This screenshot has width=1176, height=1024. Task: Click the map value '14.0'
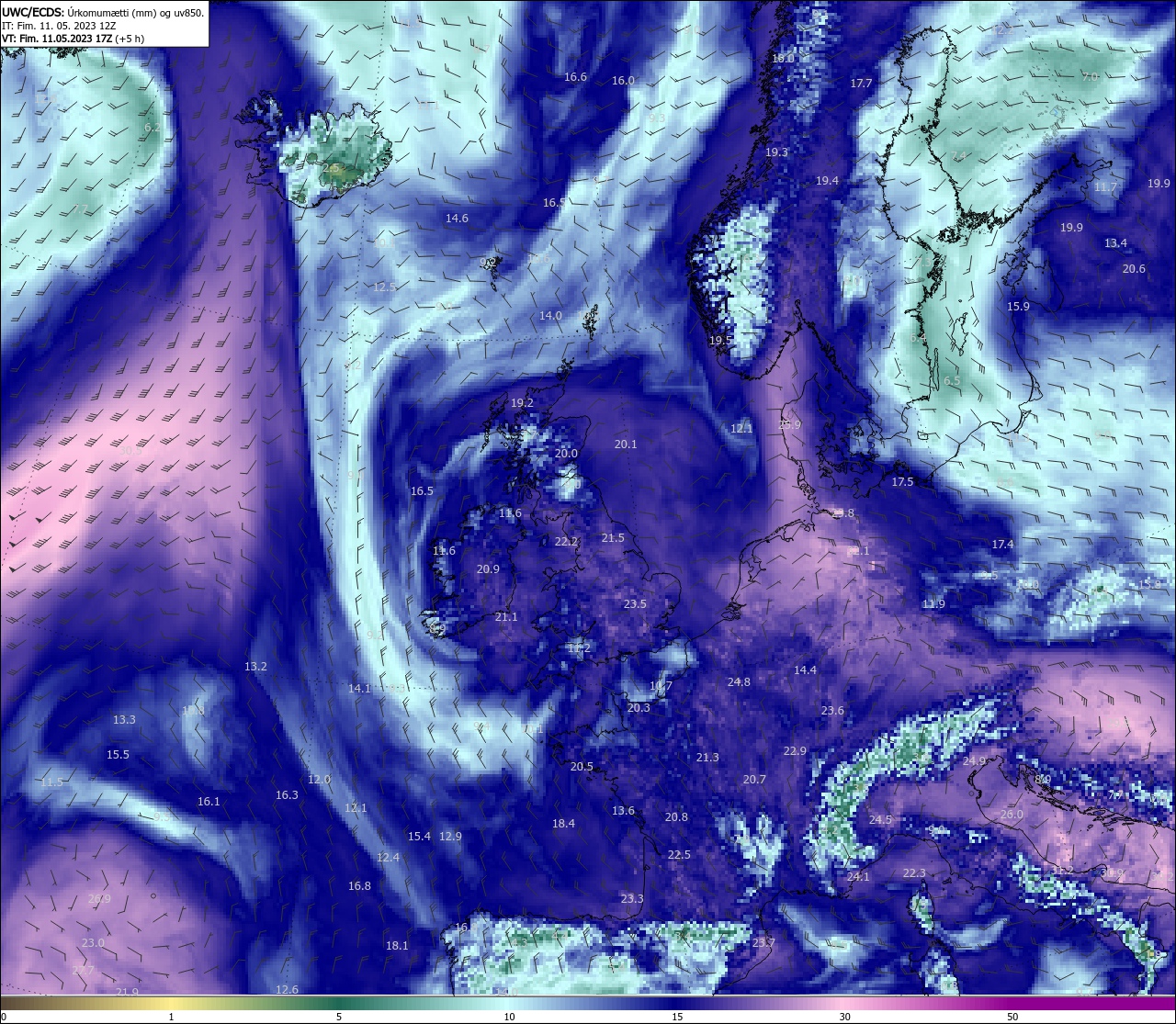(550, 316)
